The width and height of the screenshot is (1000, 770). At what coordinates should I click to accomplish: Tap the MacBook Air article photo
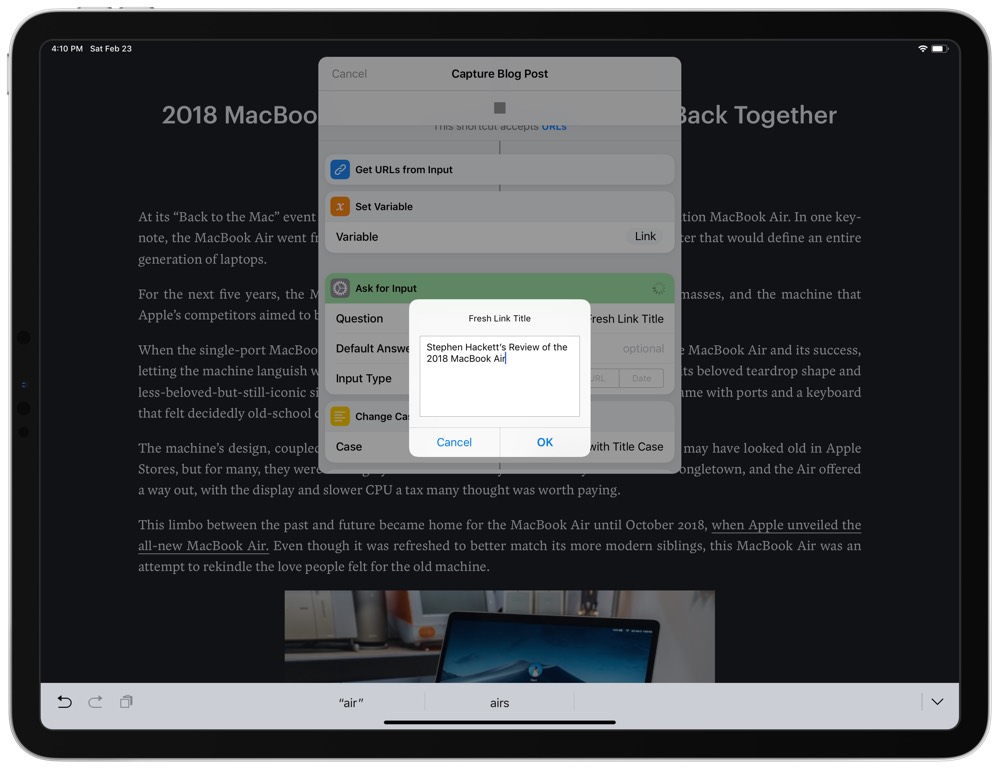click(499, 636)
